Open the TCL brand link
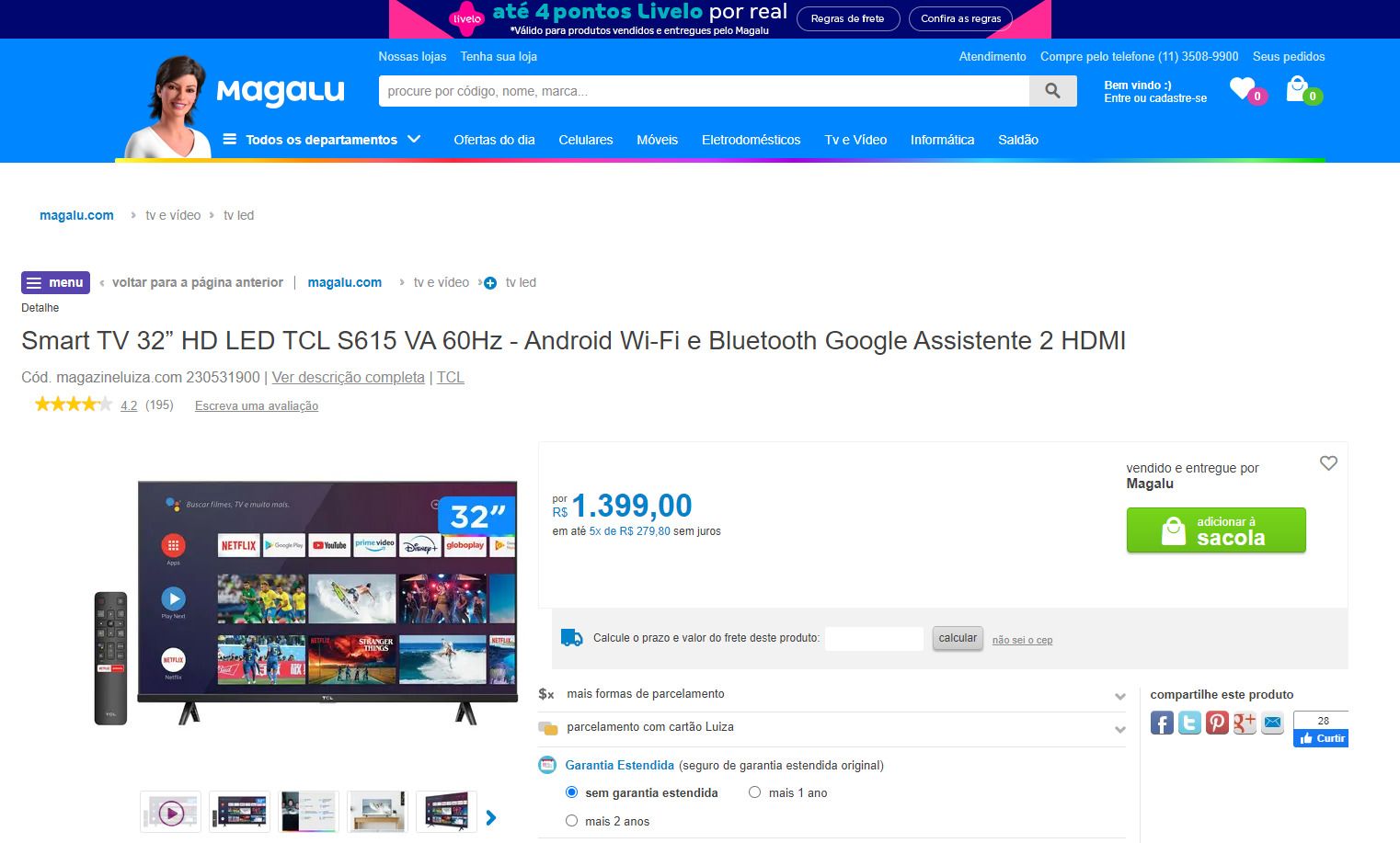The width and height of the screenshot is (1400, 843). point(450,377)
